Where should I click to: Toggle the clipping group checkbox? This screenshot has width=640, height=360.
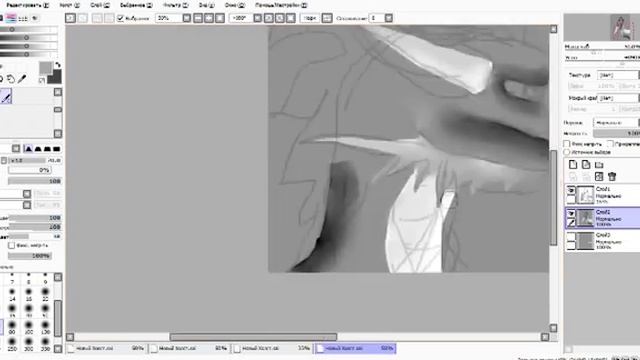[610, 144]
